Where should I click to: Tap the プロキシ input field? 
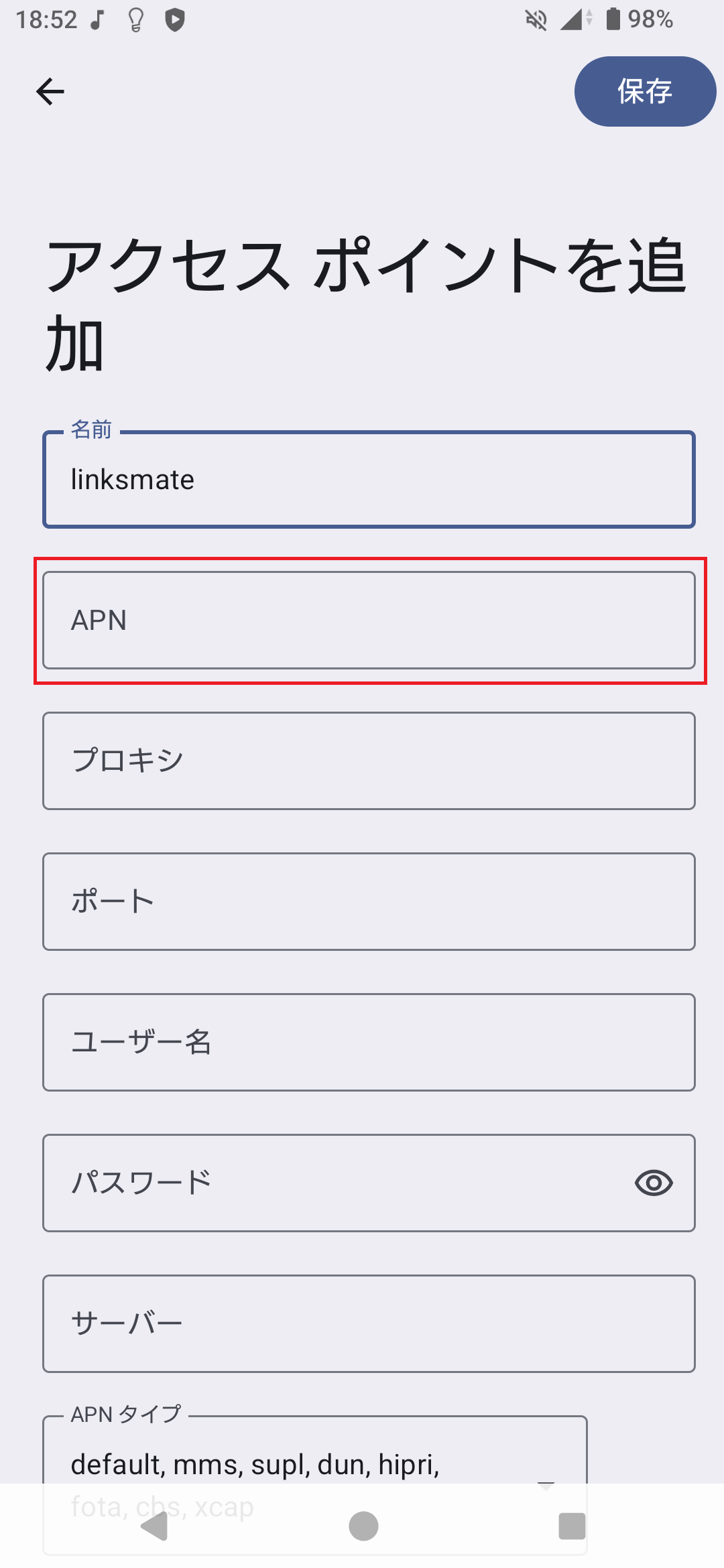click(367, 761)
